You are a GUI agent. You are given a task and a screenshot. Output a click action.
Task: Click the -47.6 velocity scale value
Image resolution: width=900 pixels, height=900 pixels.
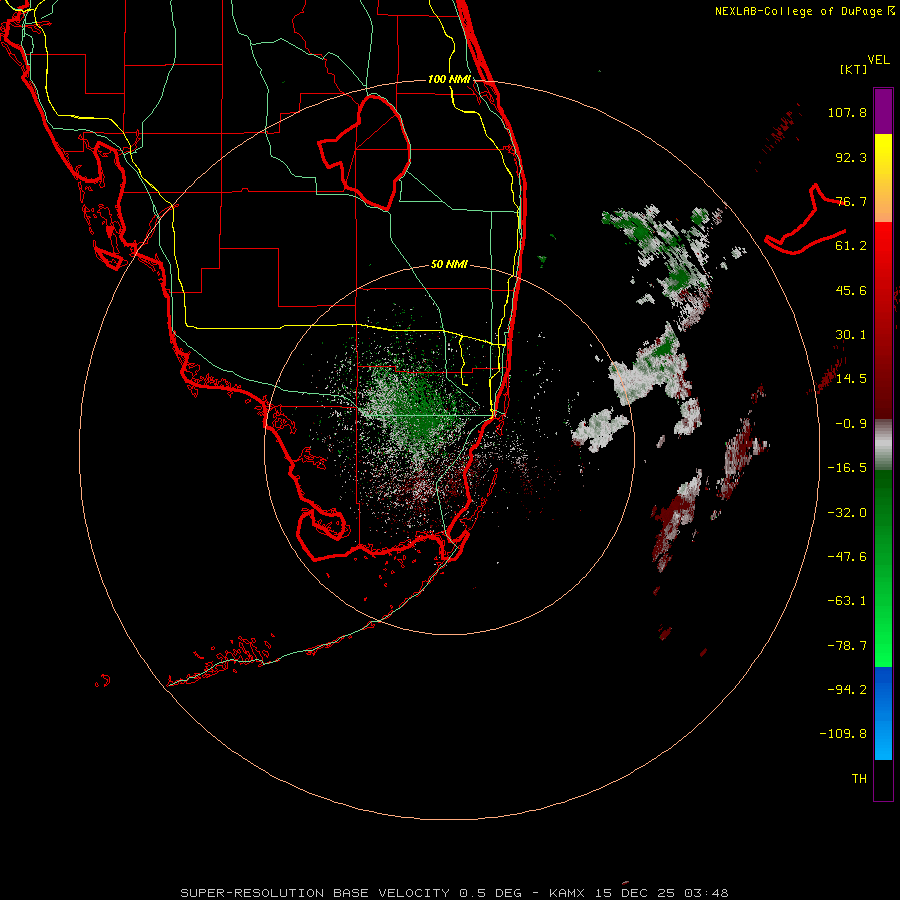(847, 557)
